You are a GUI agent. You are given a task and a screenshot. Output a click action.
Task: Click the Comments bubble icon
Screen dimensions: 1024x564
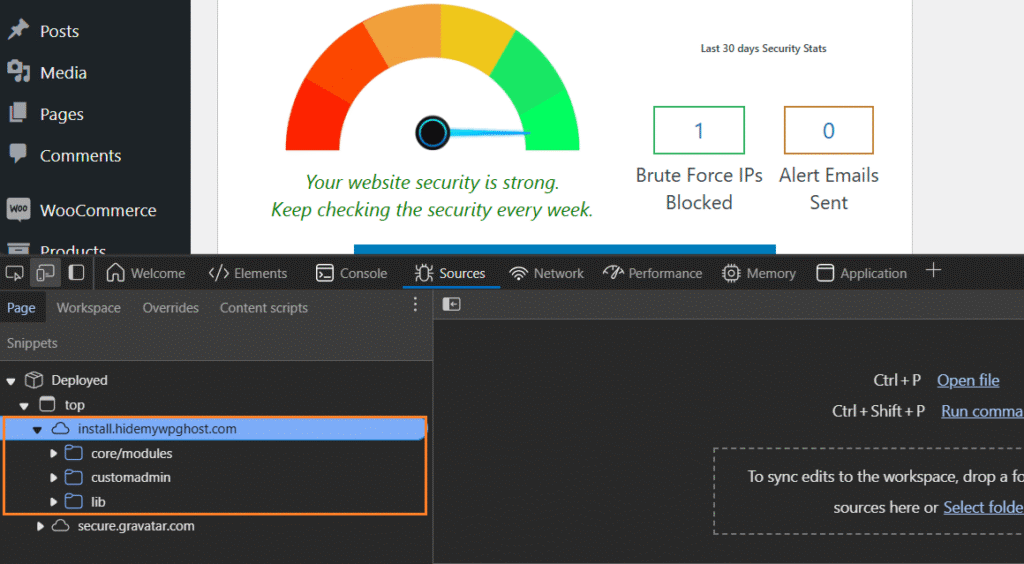(x=18, y=153)
